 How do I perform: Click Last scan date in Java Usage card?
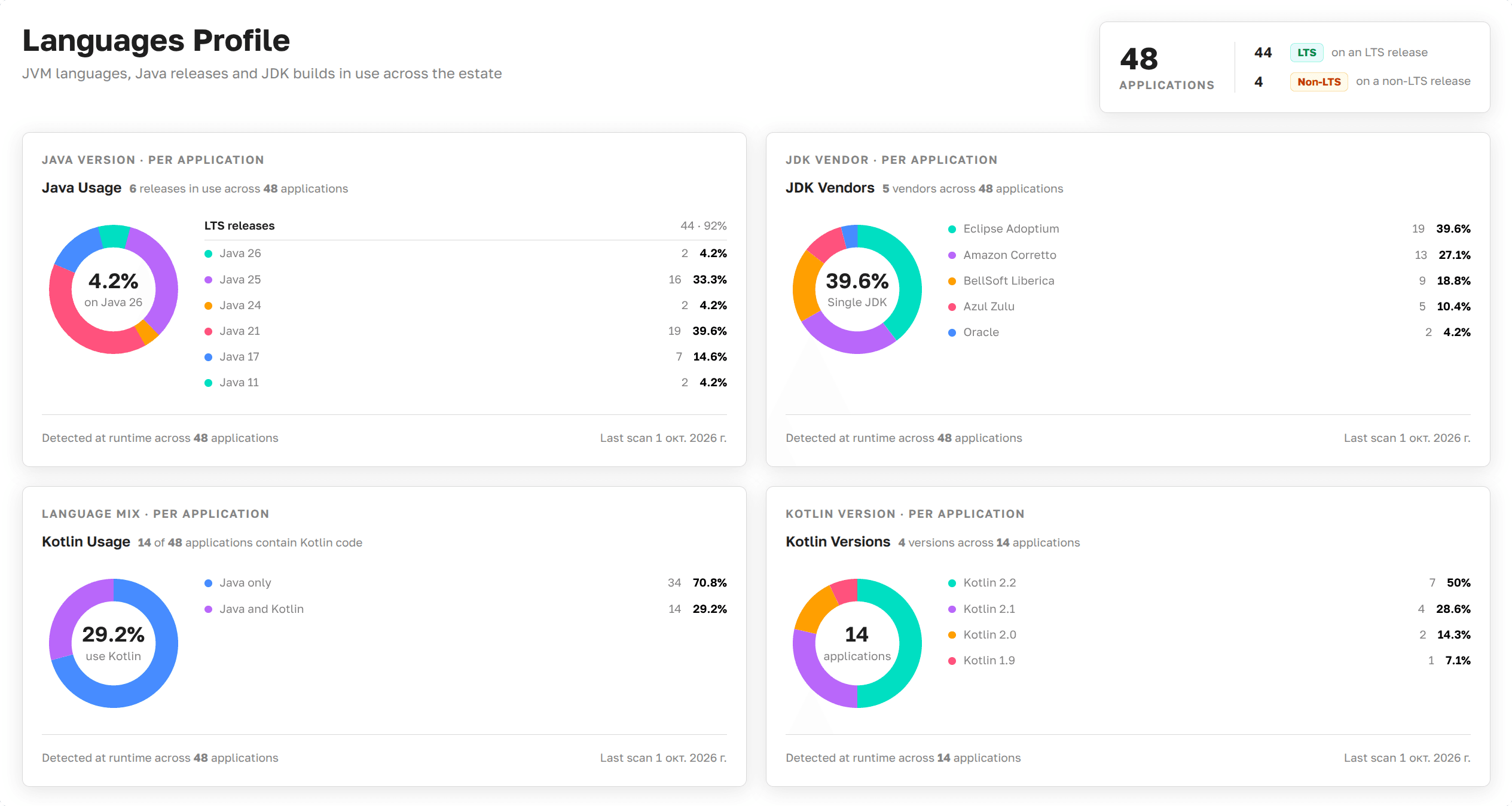tap(663, 438)
